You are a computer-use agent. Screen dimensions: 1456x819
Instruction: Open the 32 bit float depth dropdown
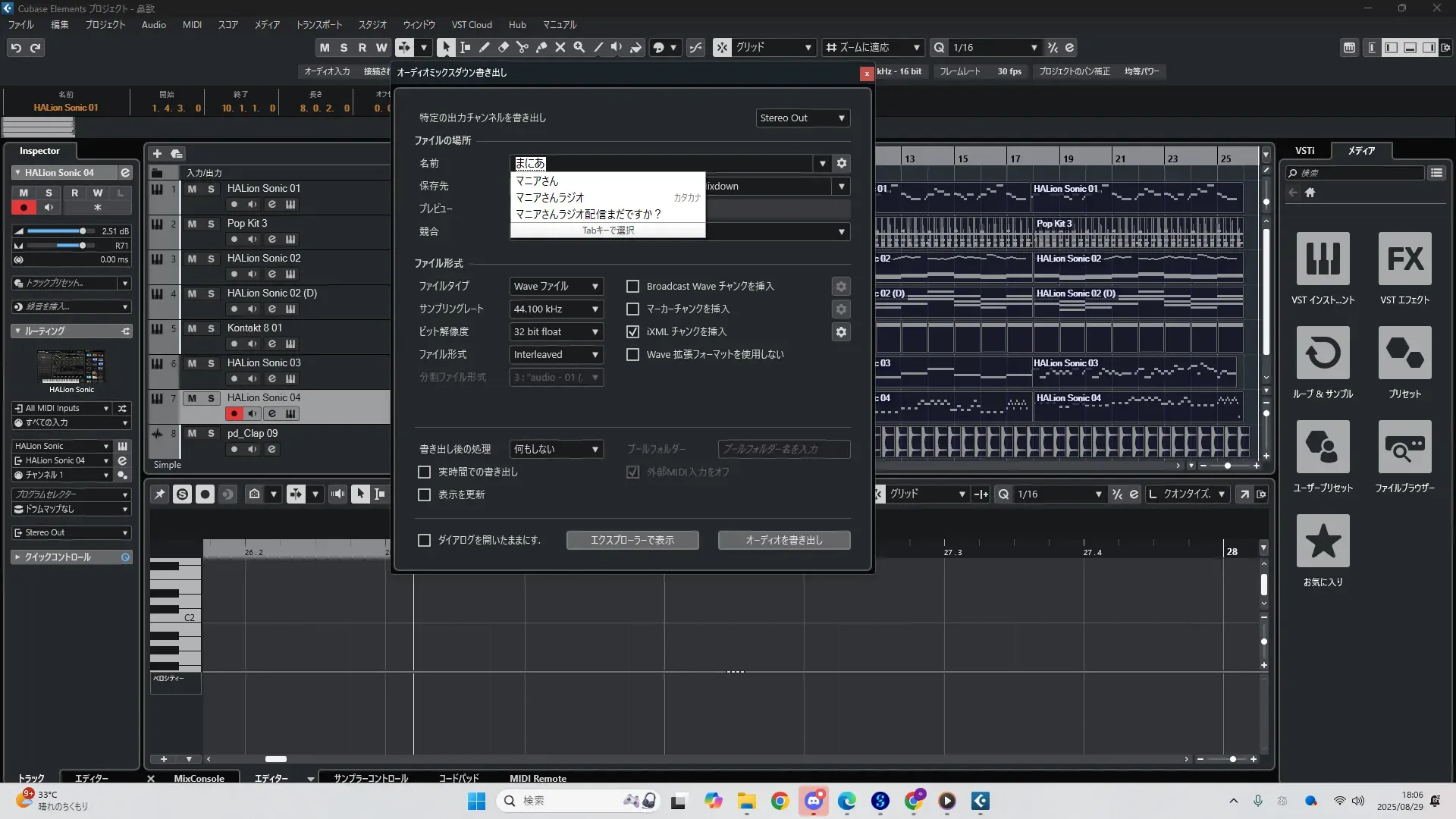556,332
